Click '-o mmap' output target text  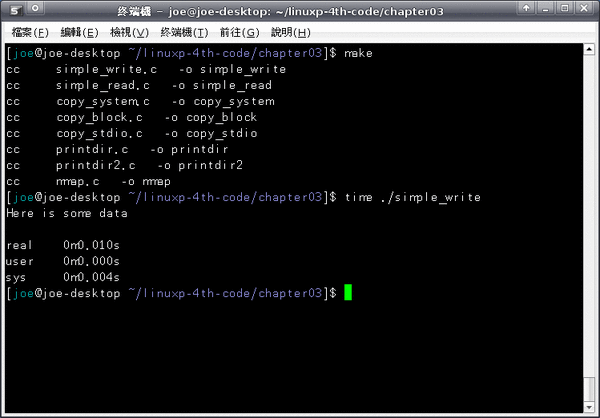(x=146, y=181)
